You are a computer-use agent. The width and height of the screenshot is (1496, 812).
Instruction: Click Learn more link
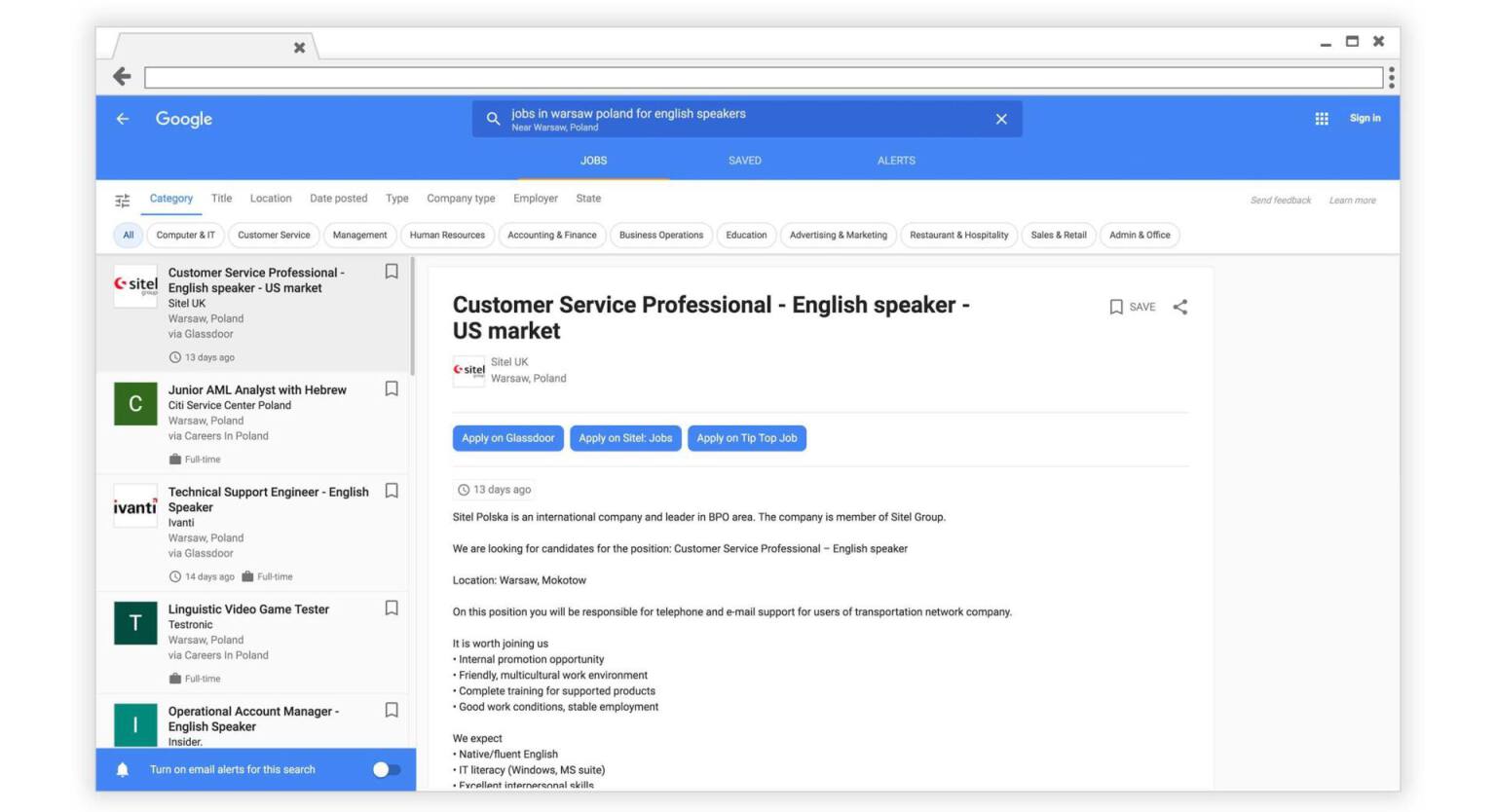click(1353, 201)
